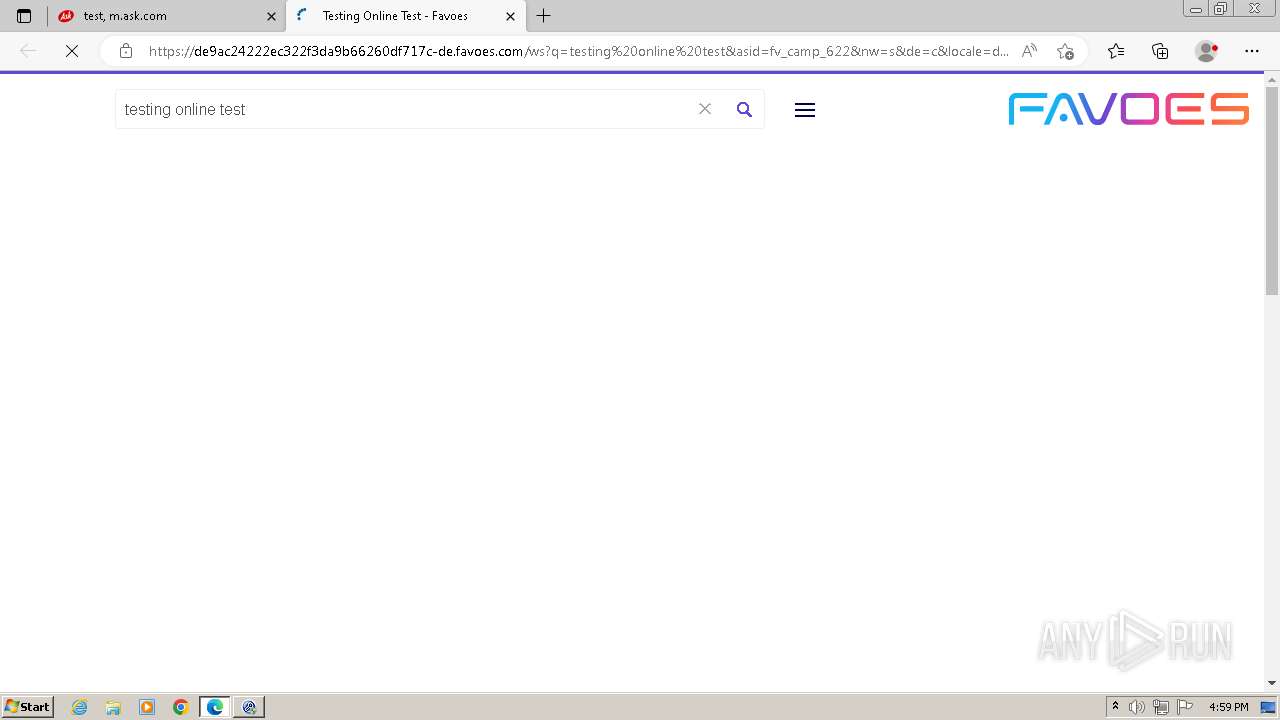
Task: Select Edge in the taskbar
Action: coord(215,707)
